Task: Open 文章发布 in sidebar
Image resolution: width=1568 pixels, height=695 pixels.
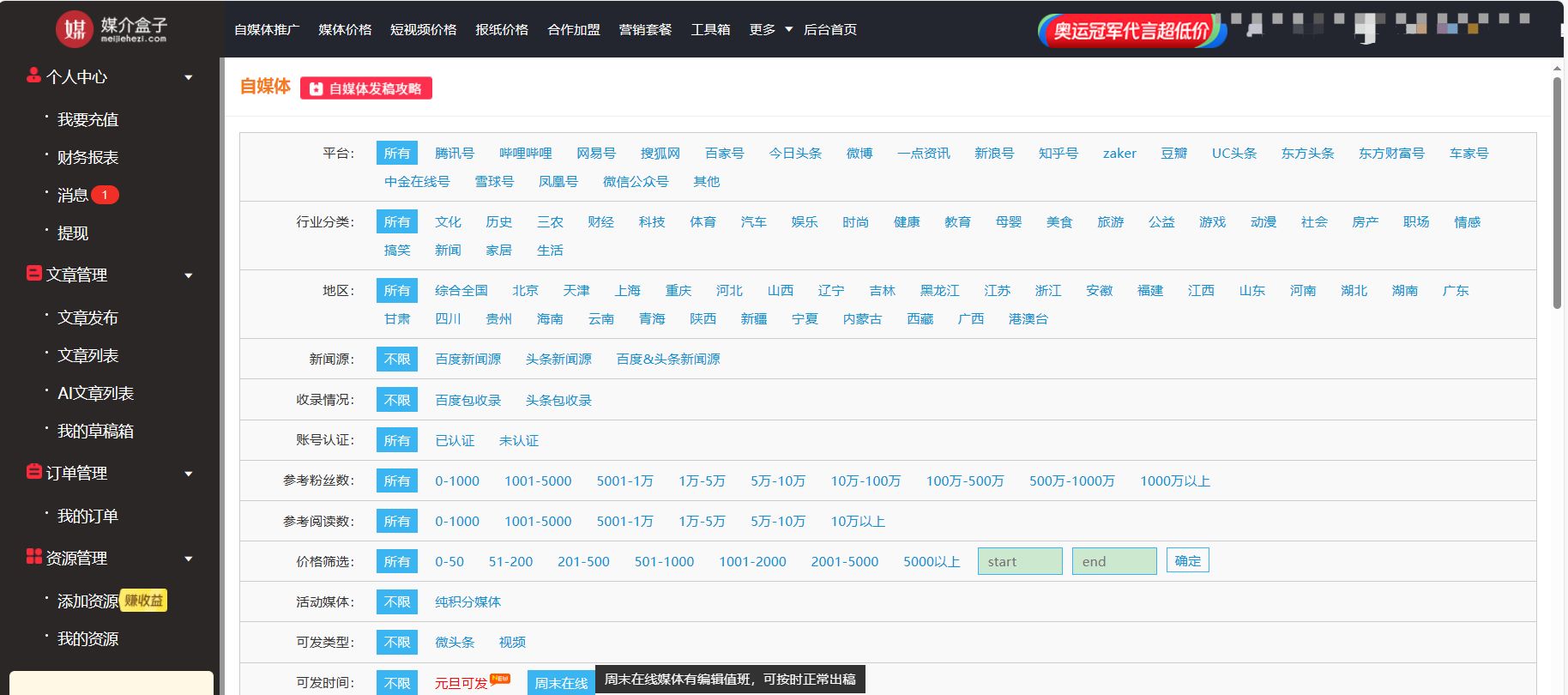Action: 87,317
